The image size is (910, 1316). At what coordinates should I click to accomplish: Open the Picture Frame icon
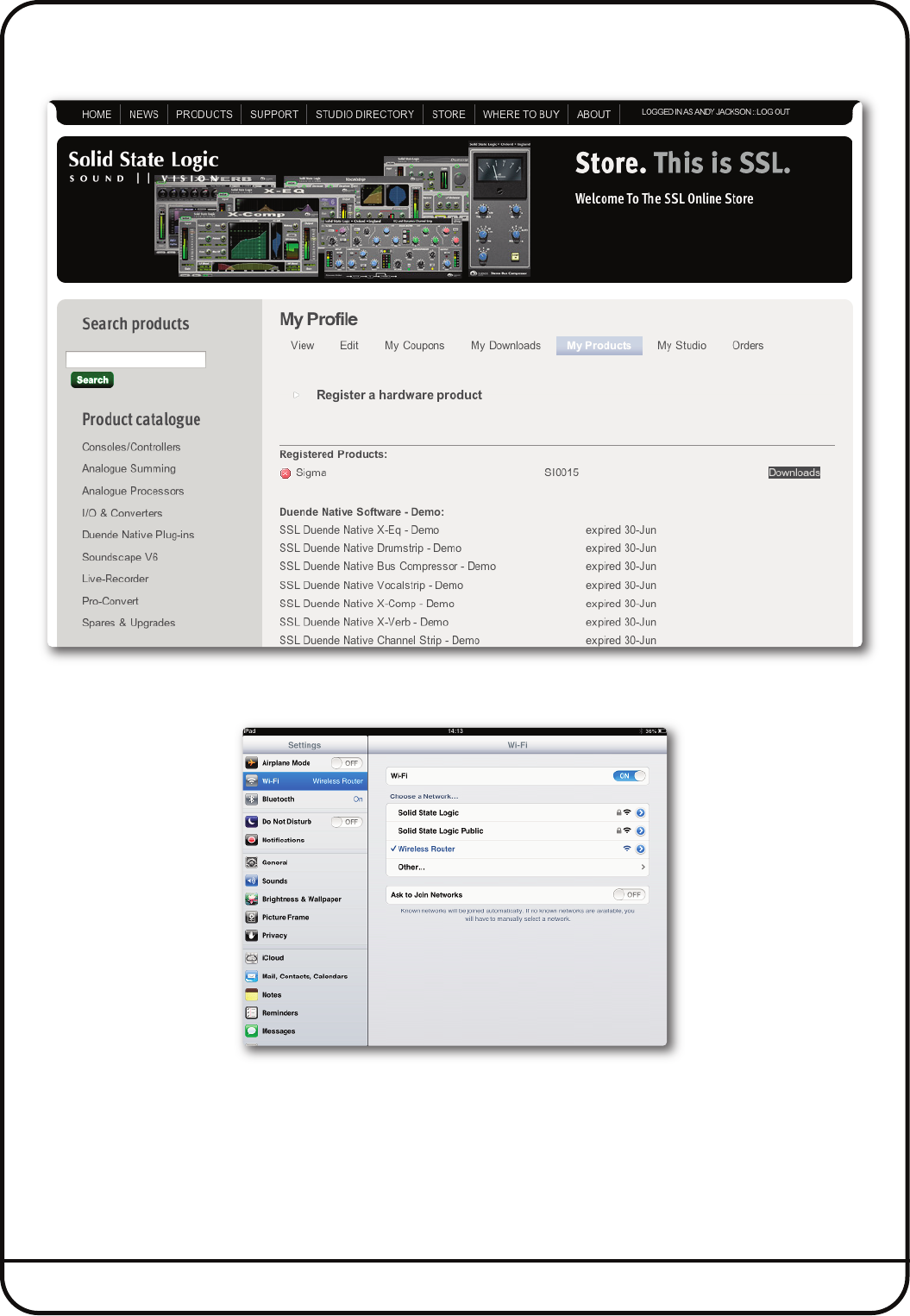tap(252, 918)
